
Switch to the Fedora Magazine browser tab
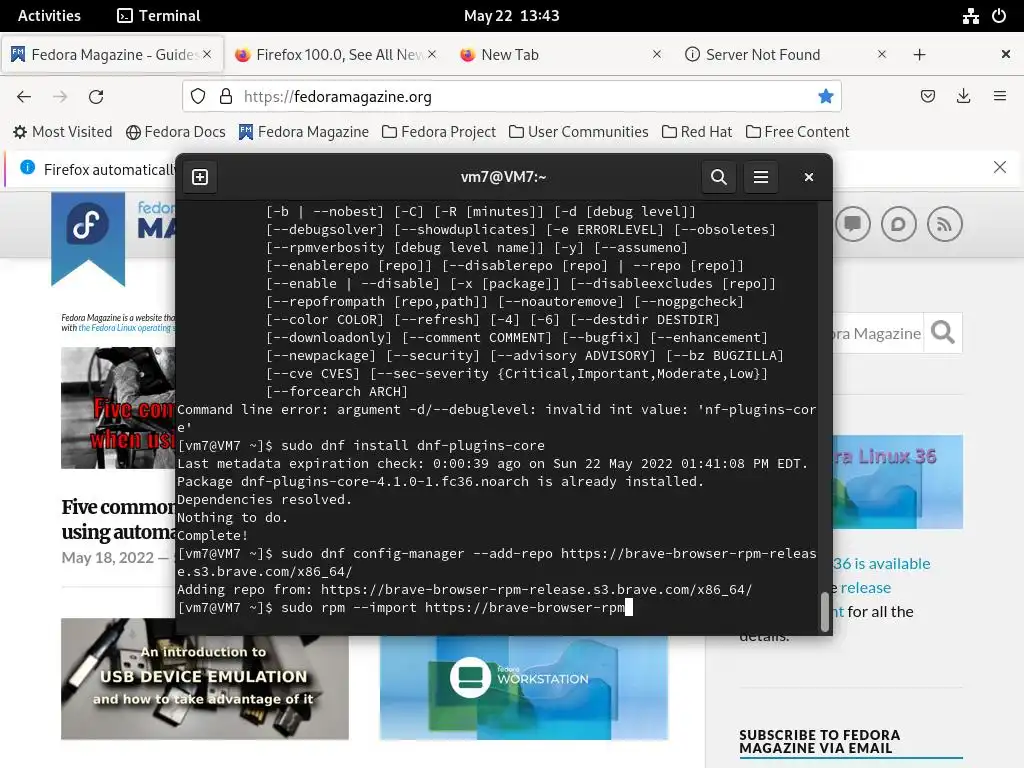(112, 55)
